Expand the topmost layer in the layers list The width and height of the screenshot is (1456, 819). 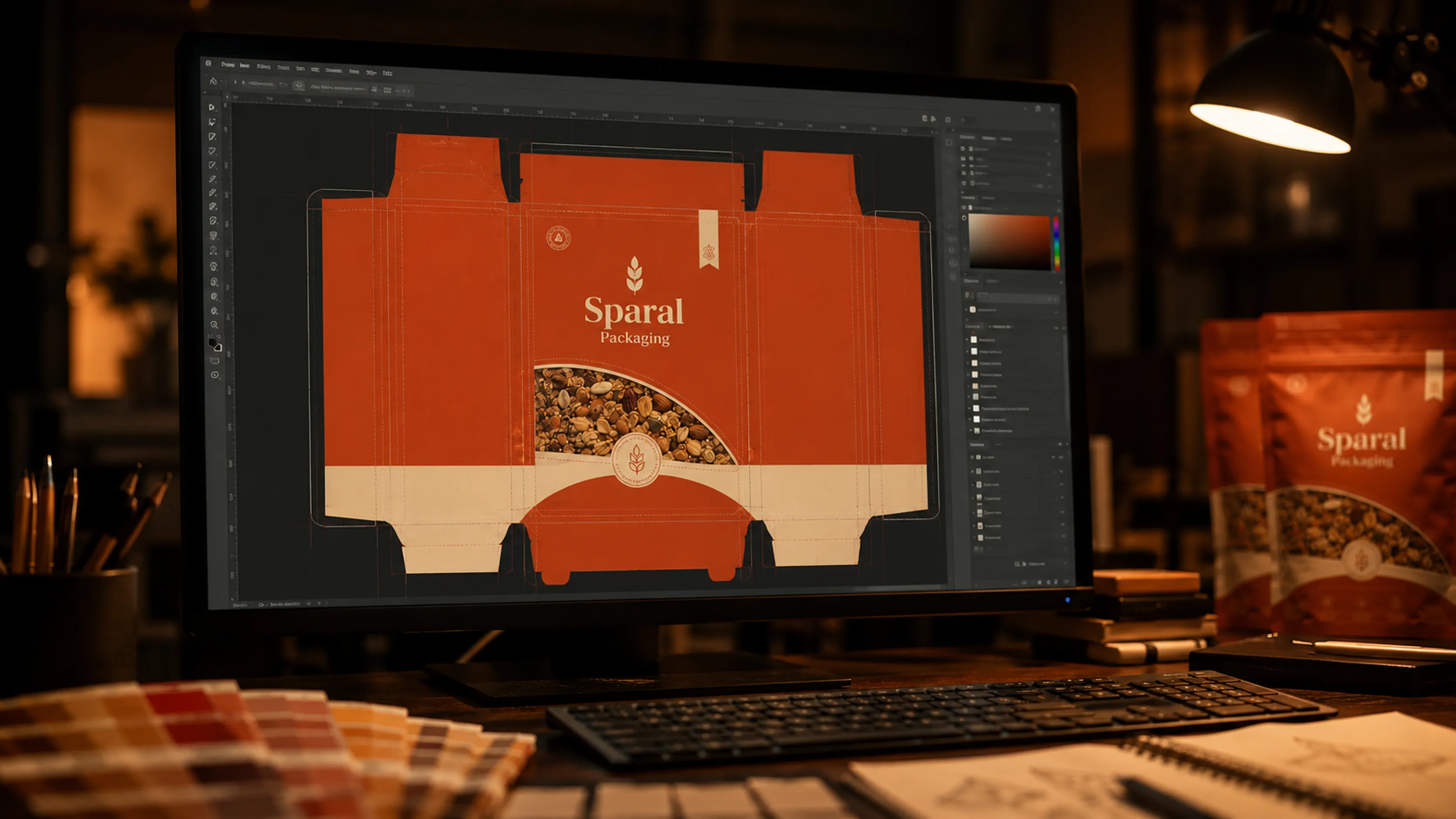tap(967, 339)
